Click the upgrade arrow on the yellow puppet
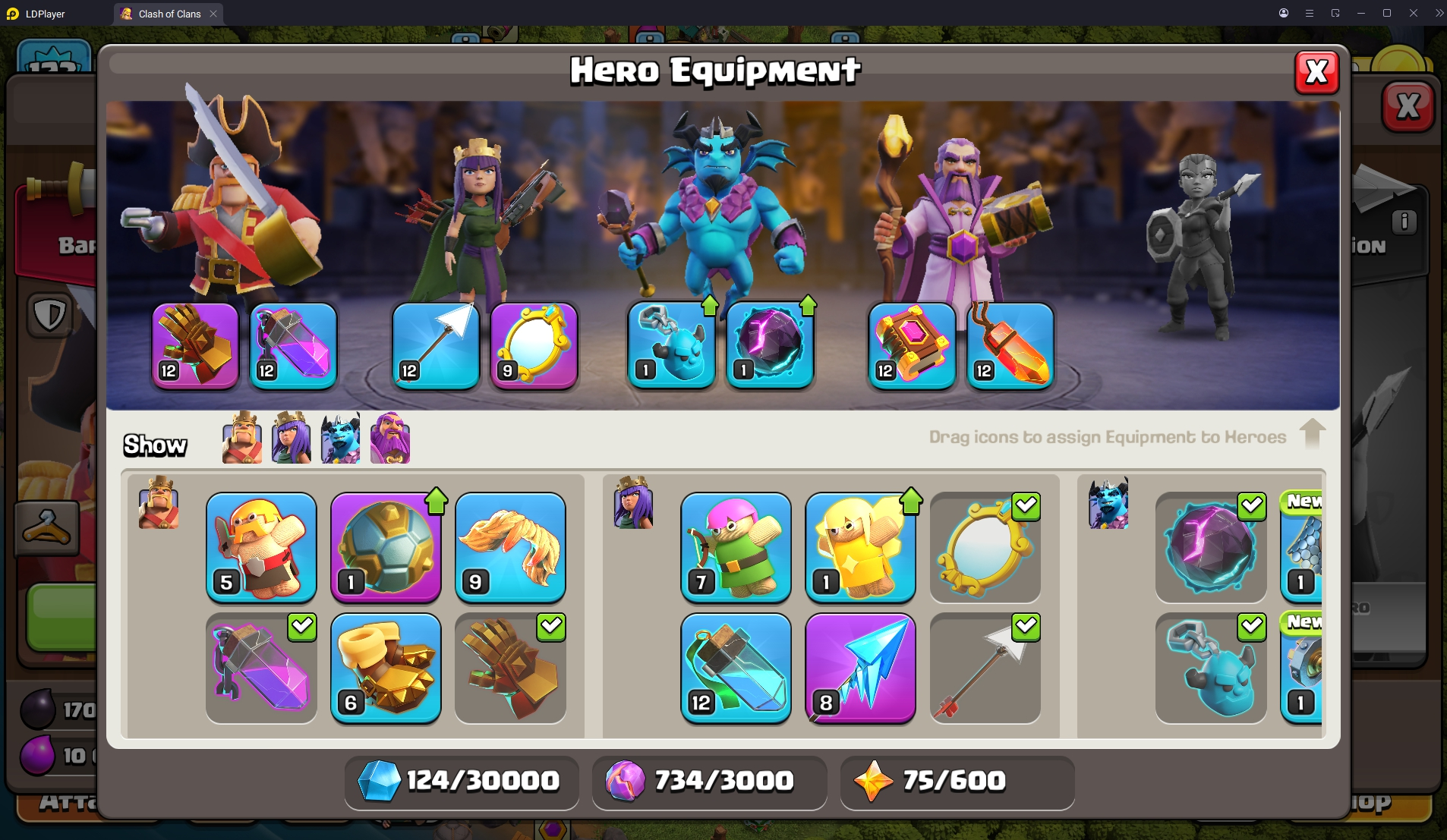Viewport: 1447px width, 840px height. coord(911,501)
